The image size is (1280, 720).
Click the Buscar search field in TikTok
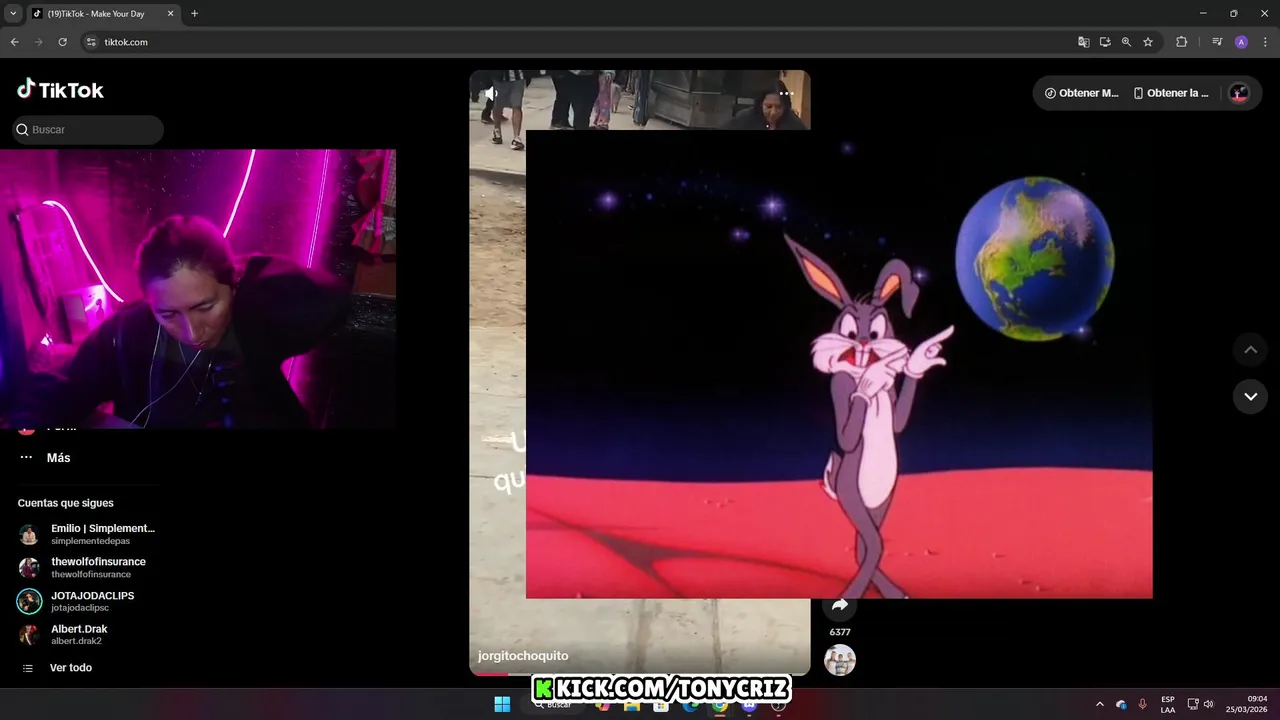point(88,130)
